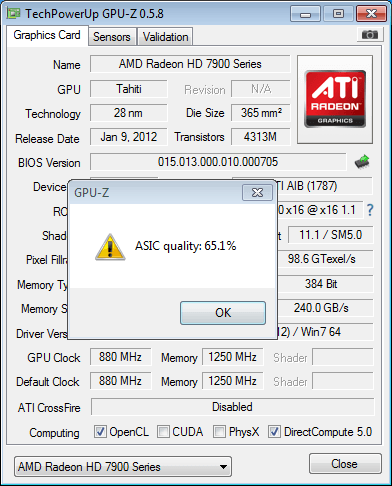Click the Close button at bottom
392x486 pixels.
click(345, 464)
